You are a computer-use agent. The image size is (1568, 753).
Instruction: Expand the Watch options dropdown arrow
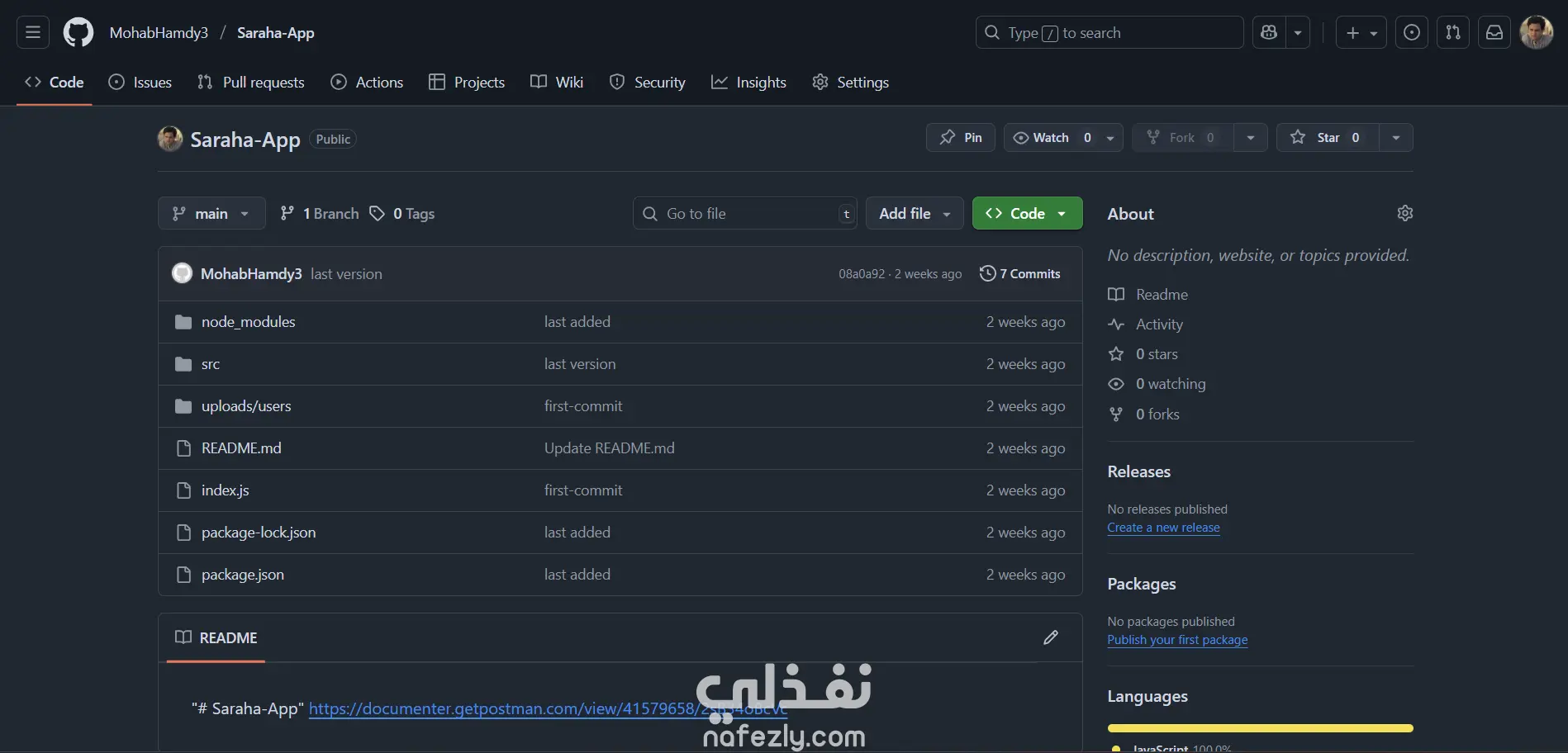(x=1110, y=137)
